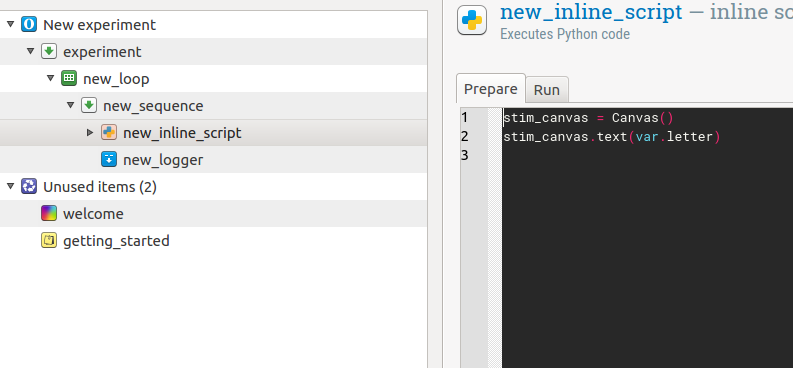Click line number 1 in editor gutter
The width and height of the screenshot is (793, 368).
tap(465, 118)
